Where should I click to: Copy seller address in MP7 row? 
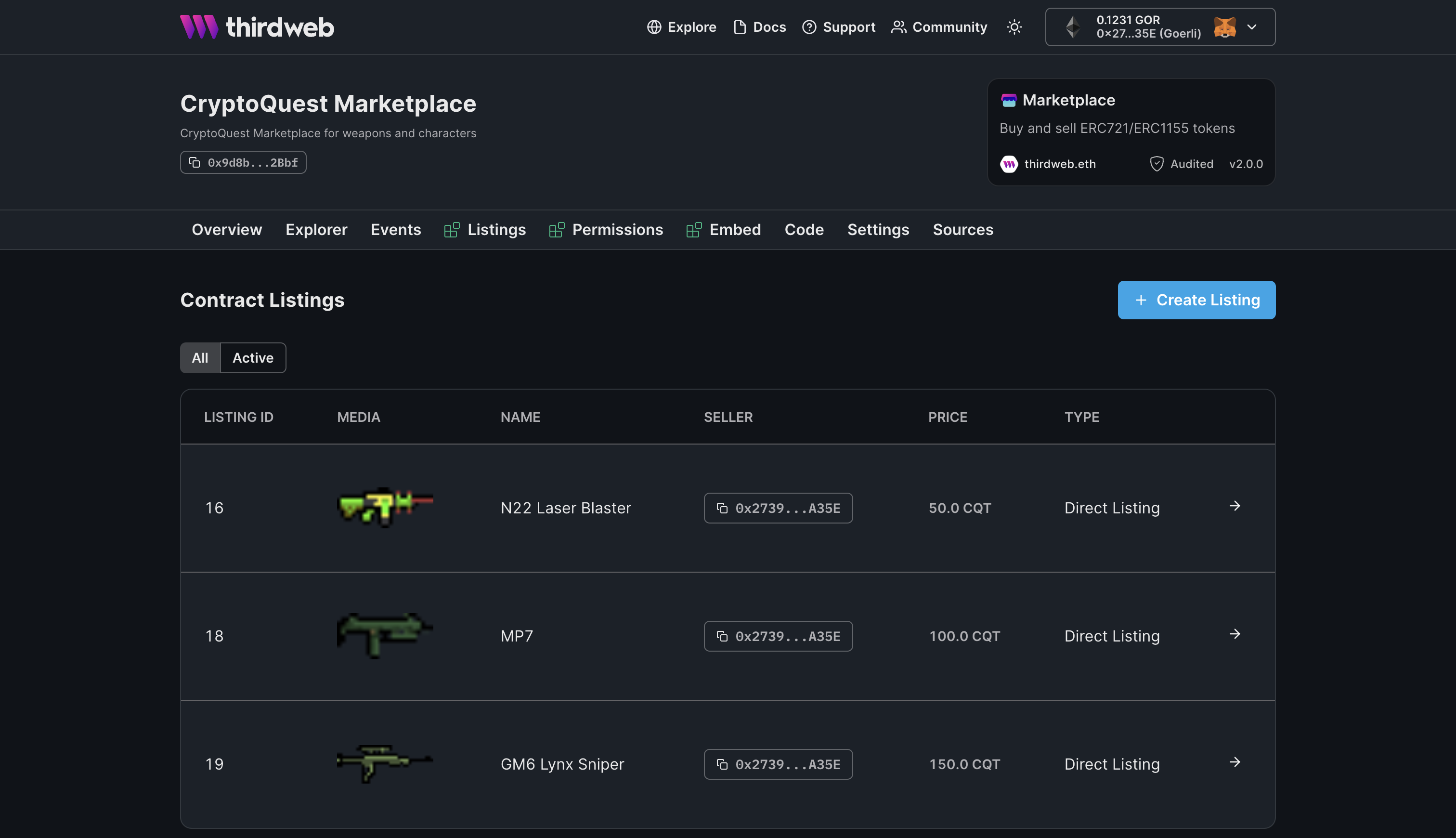778,636
